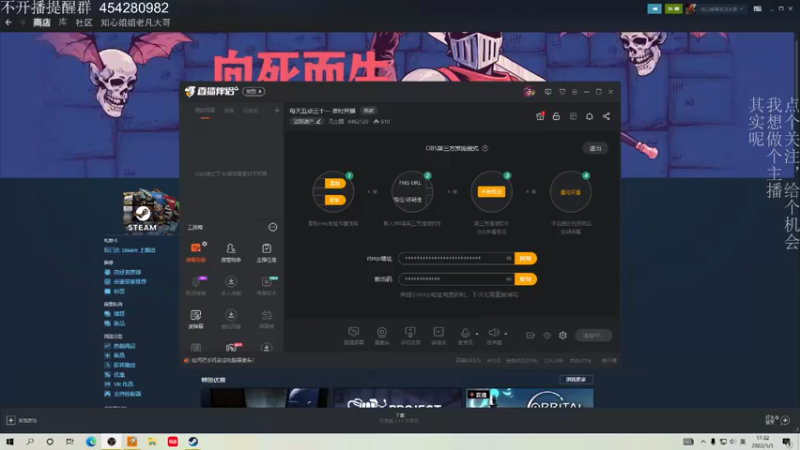800x450 pixels.
Task: Expand microphone options arrow
Action: point(477,334)
